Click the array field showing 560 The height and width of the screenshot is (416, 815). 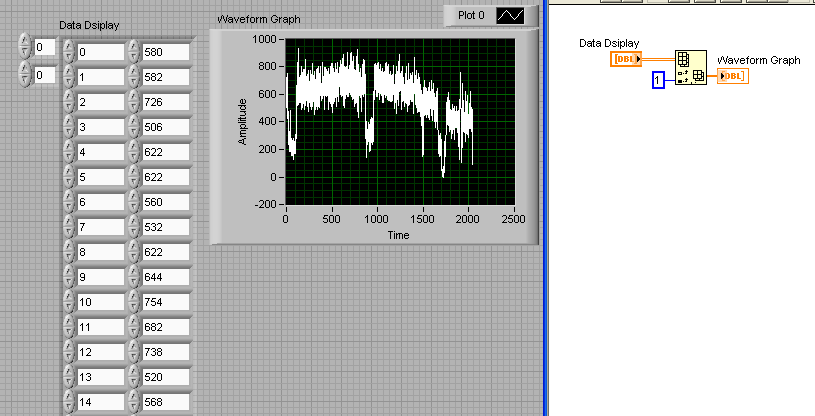coord(166,202)
